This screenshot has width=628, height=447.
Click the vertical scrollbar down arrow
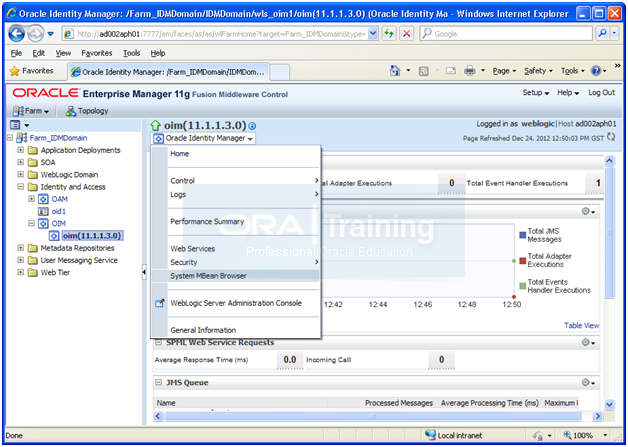pos(609,405)
